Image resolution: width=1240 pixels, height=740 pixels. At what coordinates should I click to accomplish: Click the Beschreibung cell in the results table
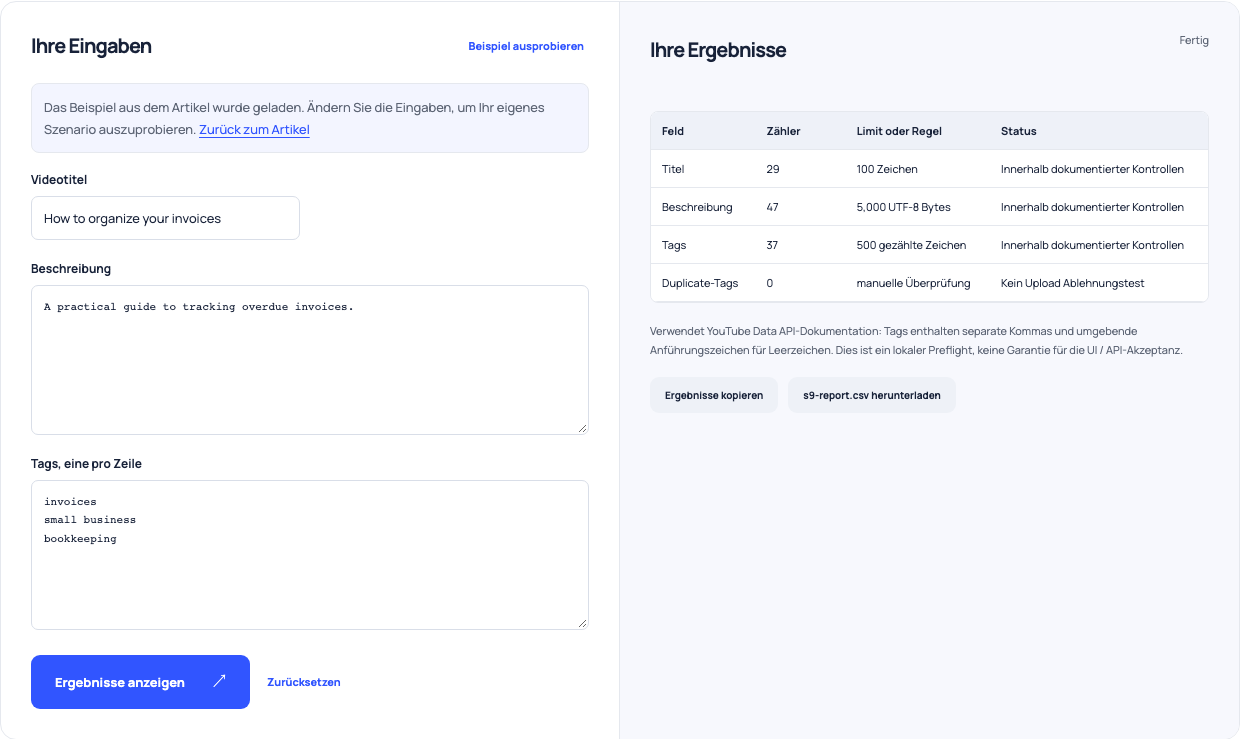[697, 207]
